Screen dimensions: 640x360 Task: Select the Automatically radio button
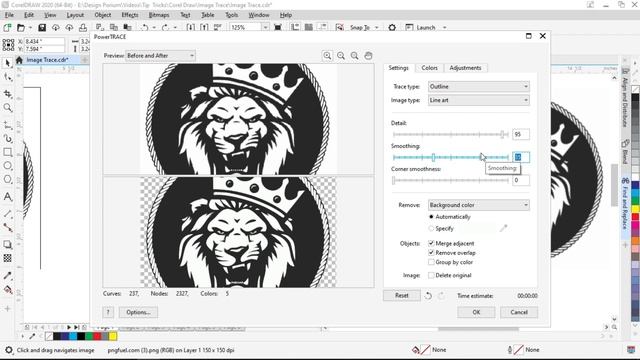pos(431,217)
